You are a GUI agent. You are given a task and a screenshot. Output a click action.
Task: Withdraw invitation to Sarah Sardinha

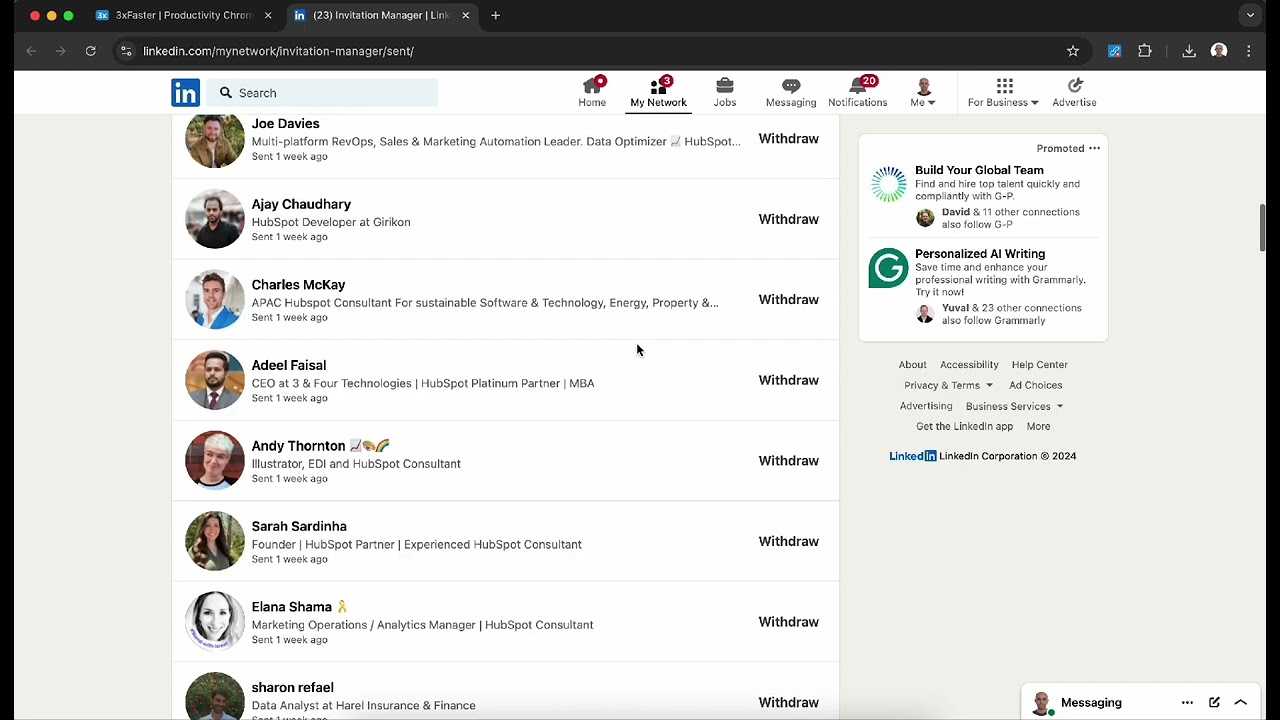(788, 542)
